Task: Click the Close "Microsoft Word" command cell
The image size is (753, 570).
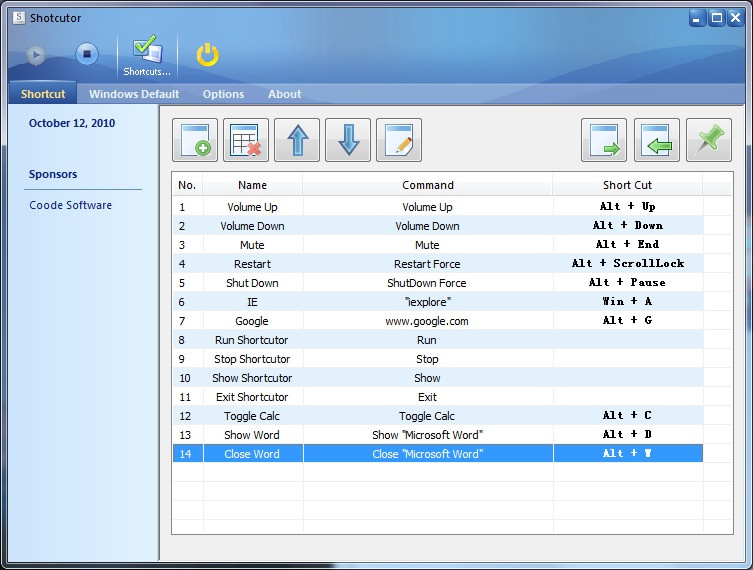Action: [428, 454]
